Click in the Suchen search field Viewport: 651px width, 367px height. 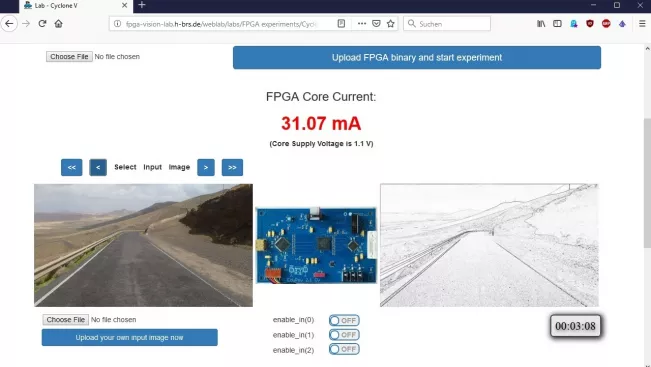point(447,24)
